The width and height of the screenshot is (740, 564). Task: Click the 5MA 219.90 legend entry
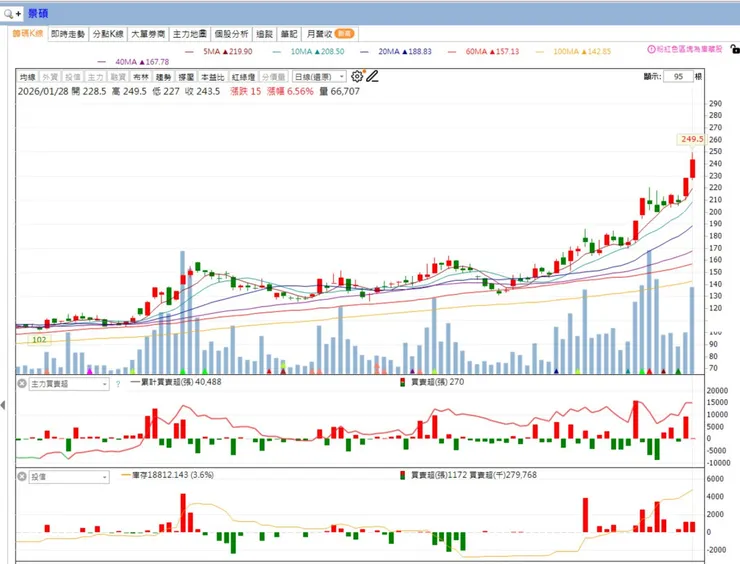coord(219,51)
